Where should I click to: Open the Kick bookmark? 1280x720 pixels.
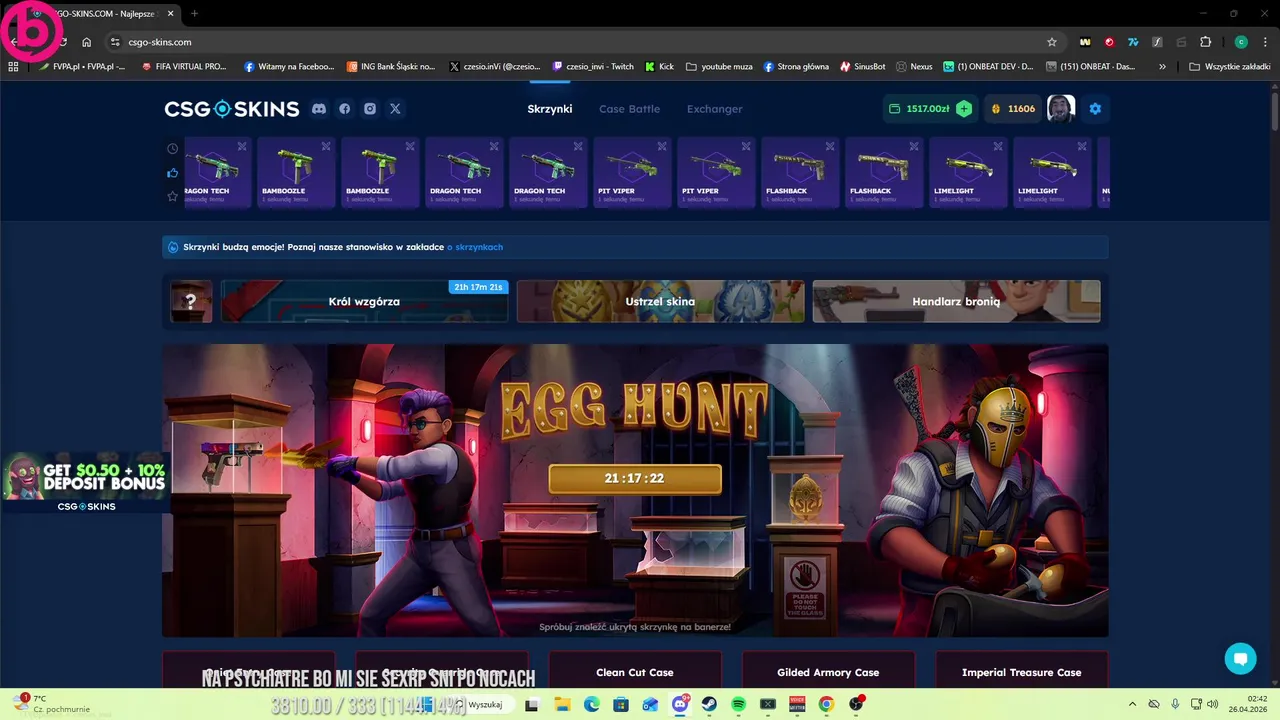pyautogui.click(x=660, y=67)
